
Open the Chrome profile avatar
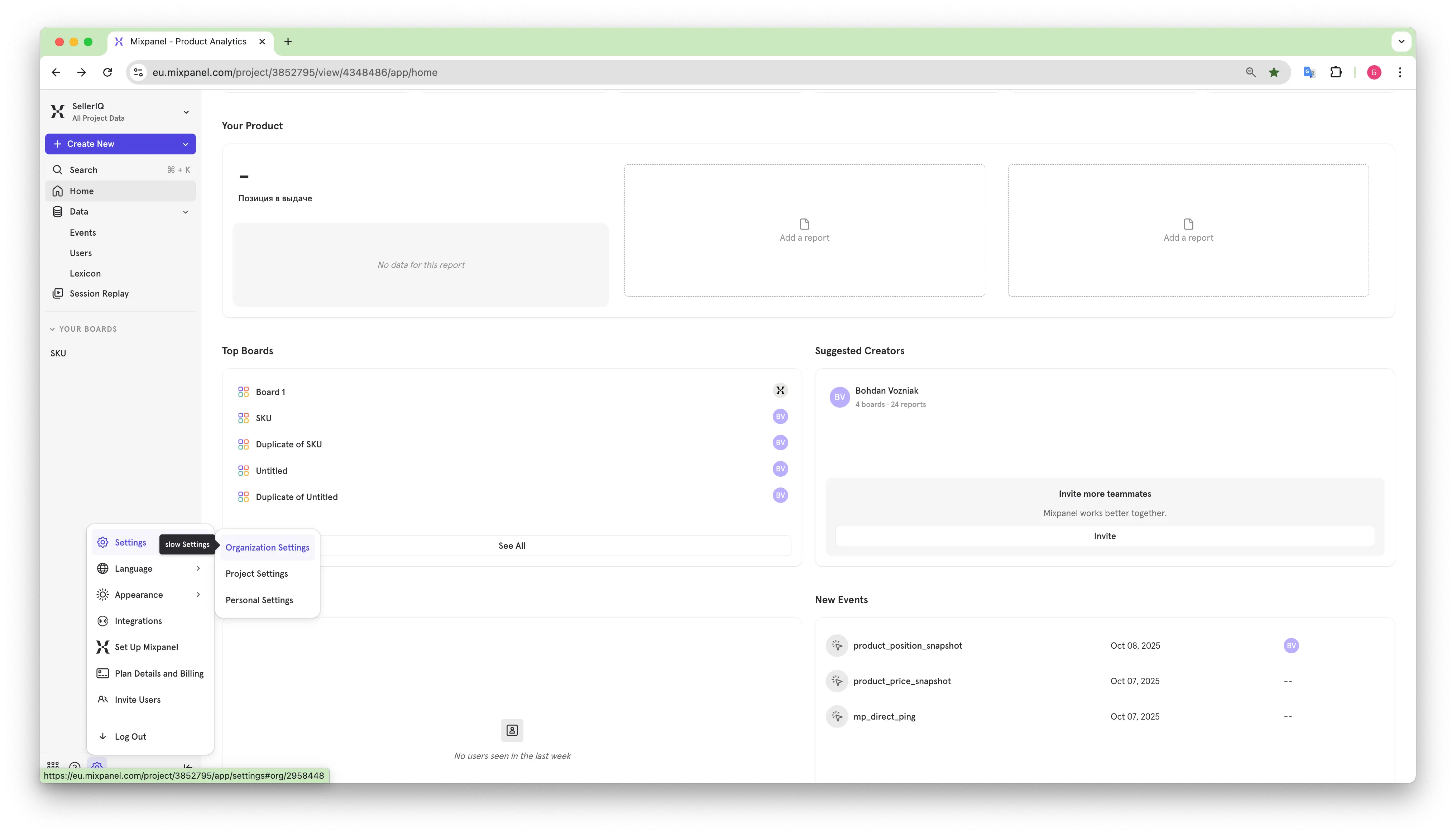coord(1374,72)
